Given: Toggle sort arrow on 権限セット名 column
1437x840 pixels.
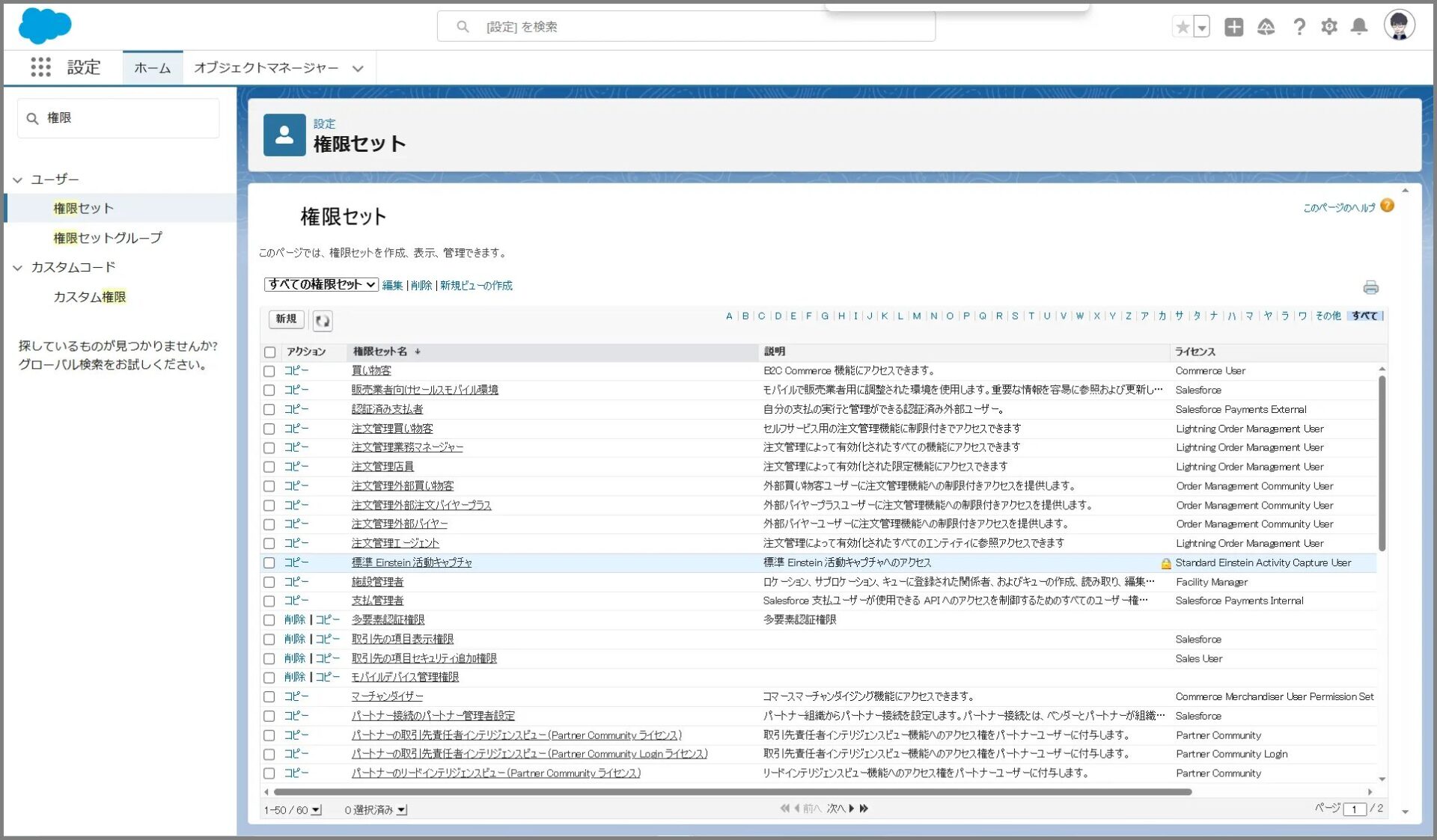Looking at the screenshot, I should pyautogui.click(x=418, y=352).
